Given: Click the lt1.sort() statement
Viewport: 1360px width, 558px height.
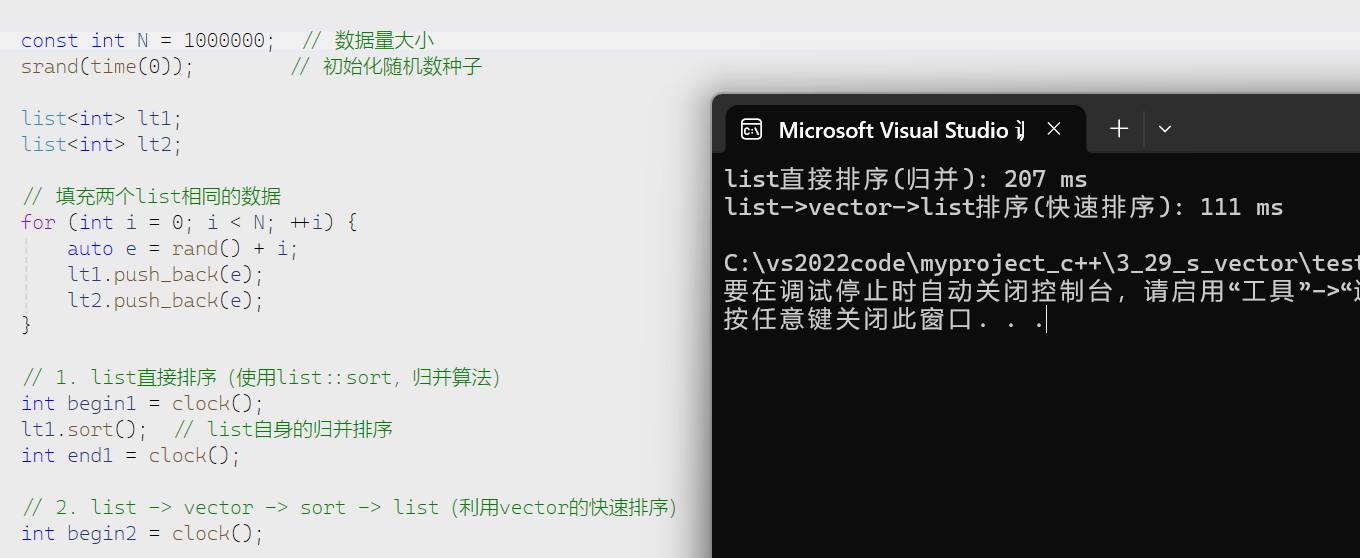Looking at the screenshot, I should [x=84, y=430].
